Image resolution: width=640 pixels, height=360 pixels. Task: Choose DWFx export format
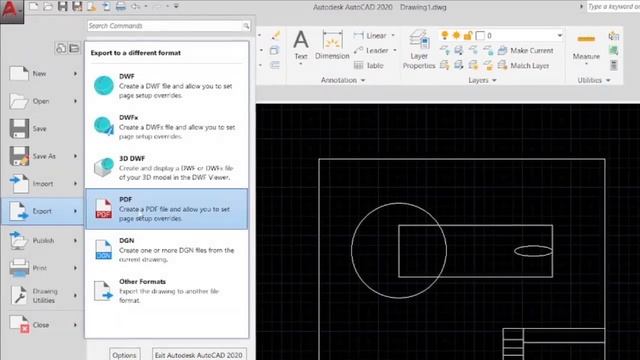click(x=167, y=127)
